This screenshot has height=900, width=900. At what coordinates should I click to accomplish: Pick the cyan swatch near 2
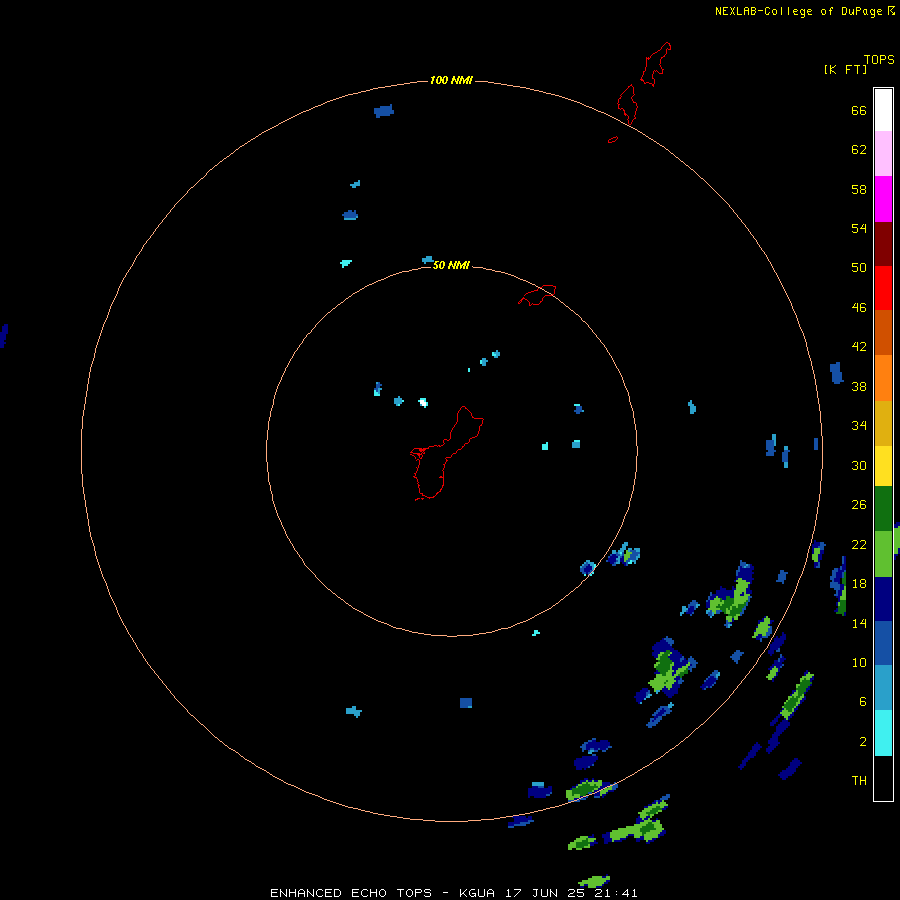pos(883,733)
